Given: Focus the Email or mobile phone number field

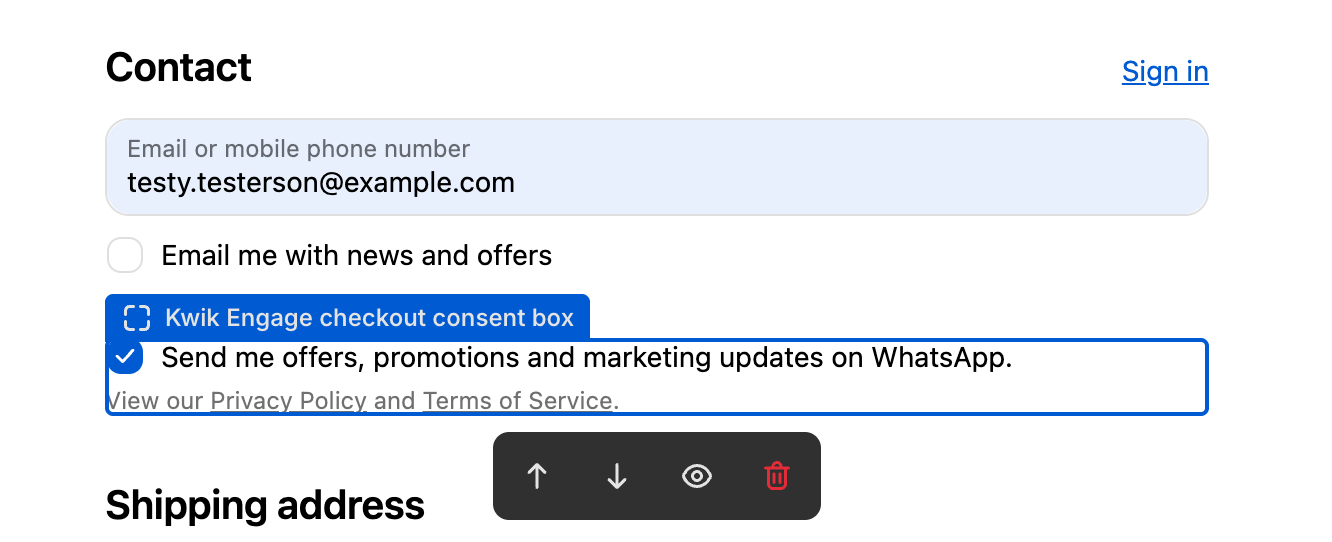Looking at the screenshot, I should pyautogui.click(x=657, y=167).
